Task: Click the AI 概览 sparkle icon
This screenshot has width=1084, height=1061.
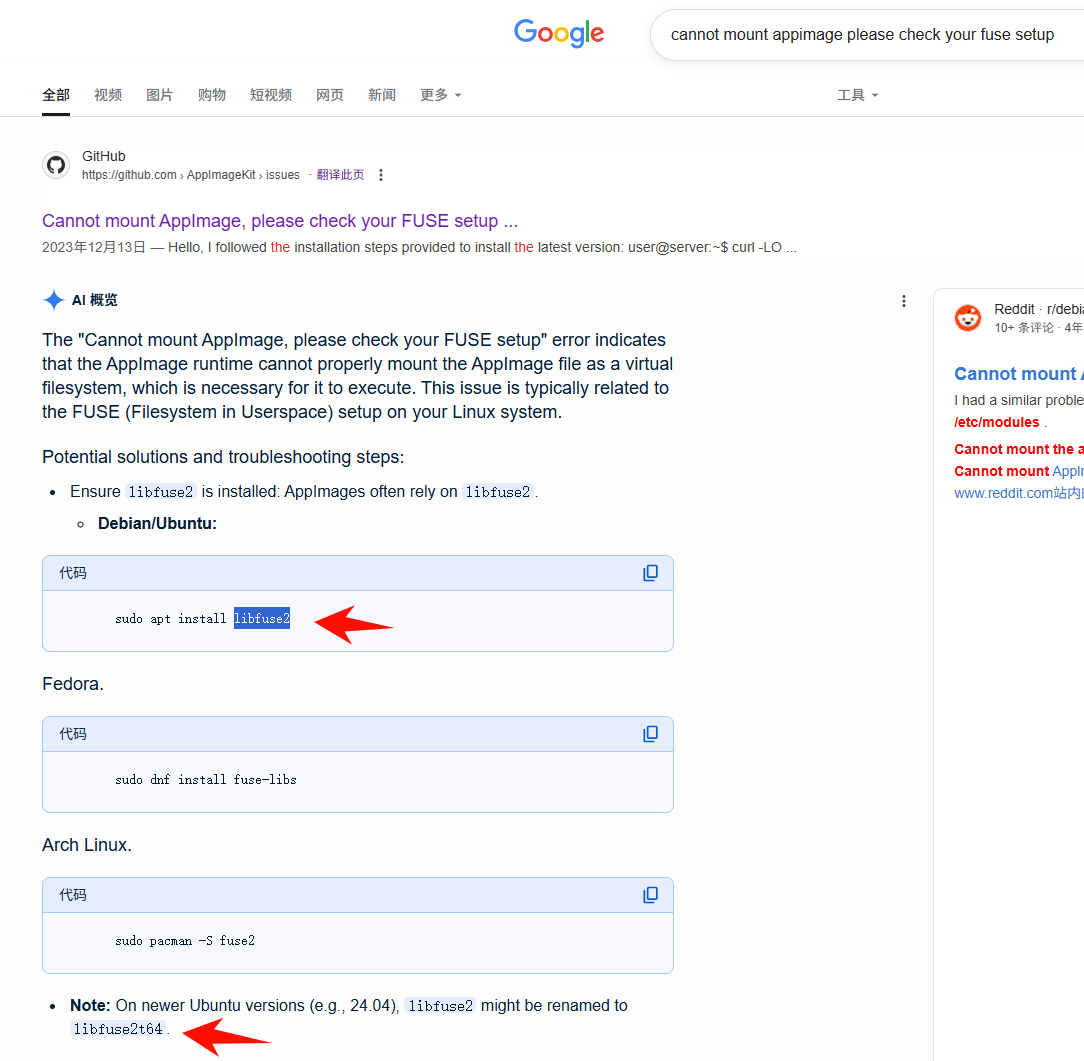Action: point(53,300)
